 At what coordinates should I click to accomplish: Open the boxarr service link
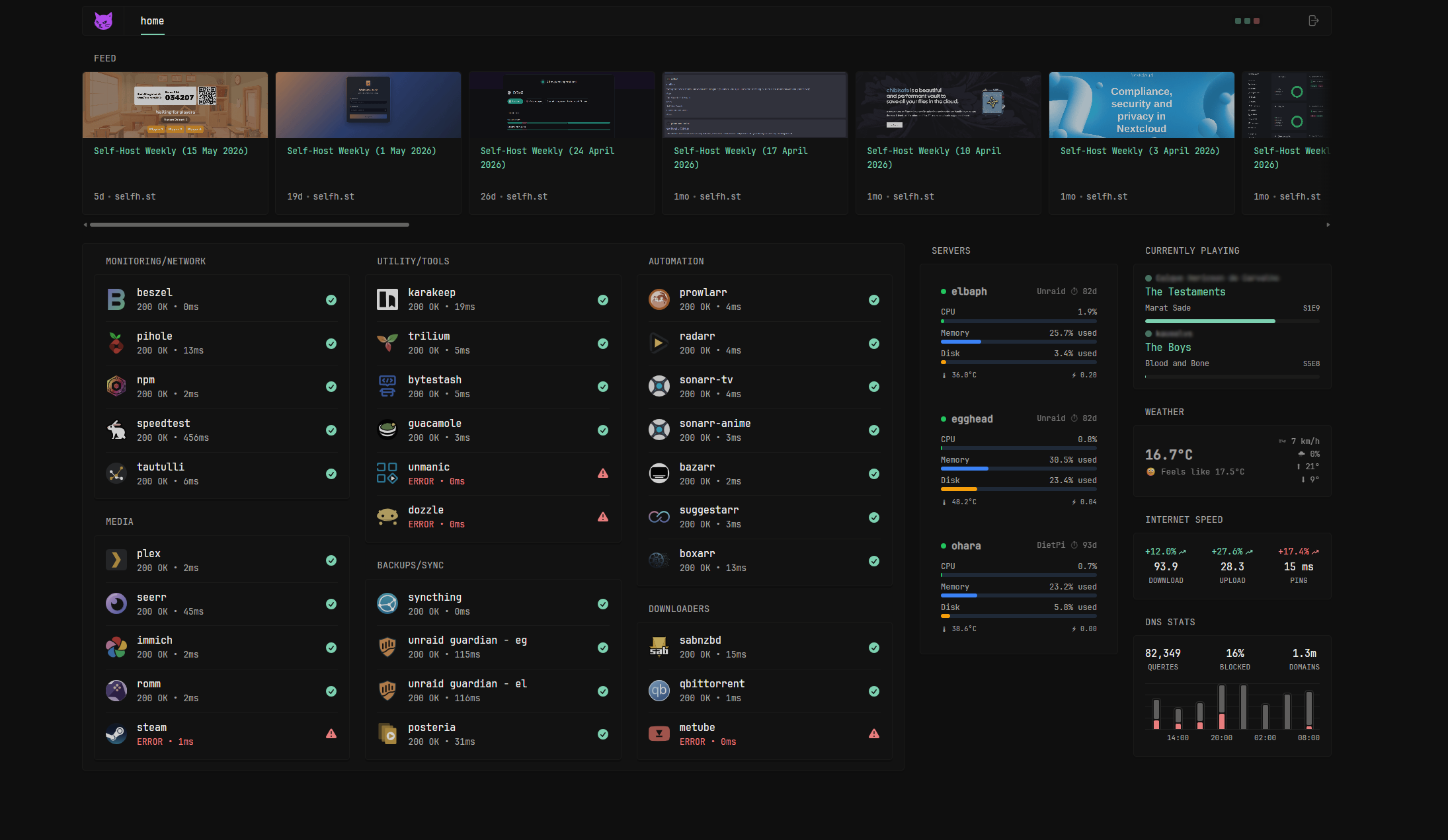pyautogui.click(x=697, y=554)
